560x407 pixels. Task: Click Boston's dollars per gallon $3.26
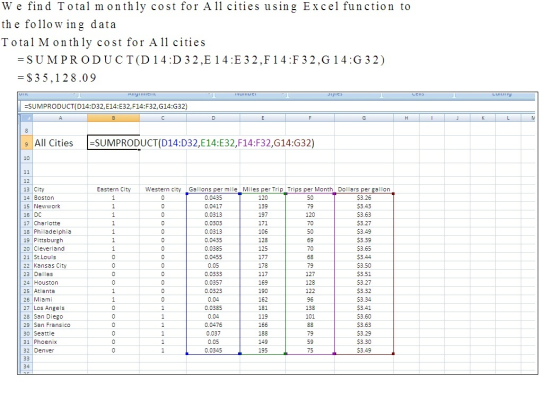click(x=364, y=198)
